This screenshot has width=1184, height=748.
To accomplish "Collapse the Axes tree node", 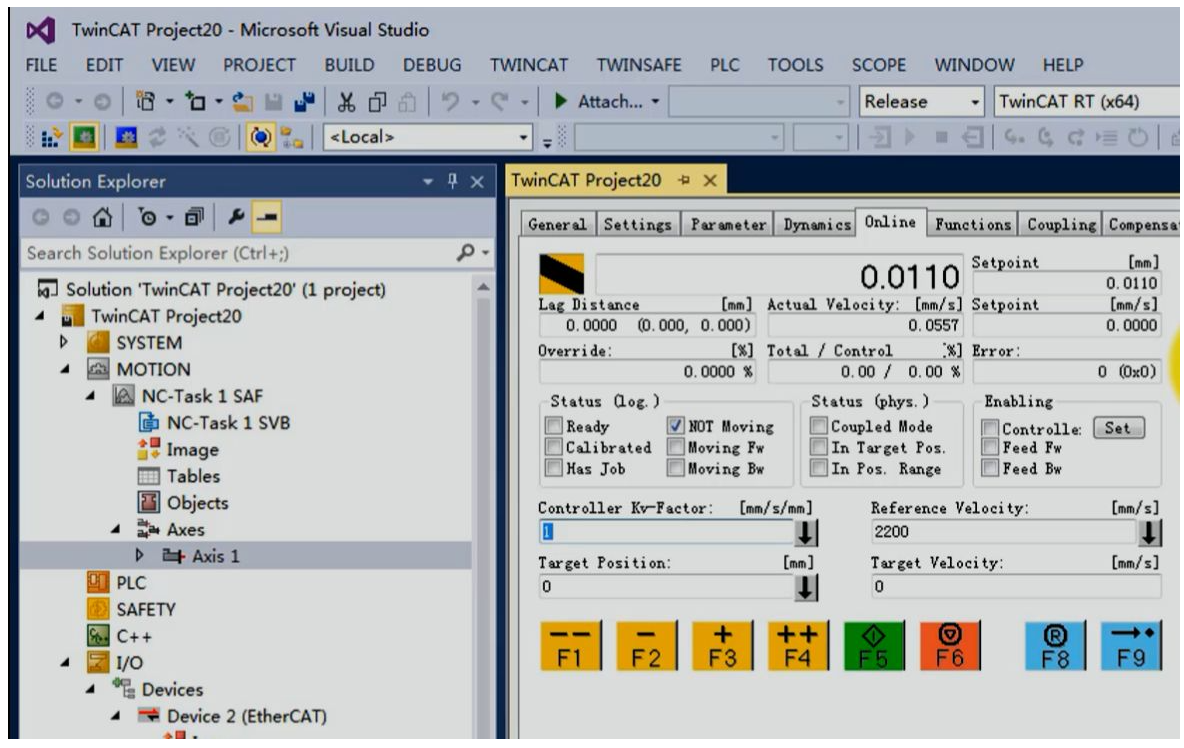I will coord(116,529).
